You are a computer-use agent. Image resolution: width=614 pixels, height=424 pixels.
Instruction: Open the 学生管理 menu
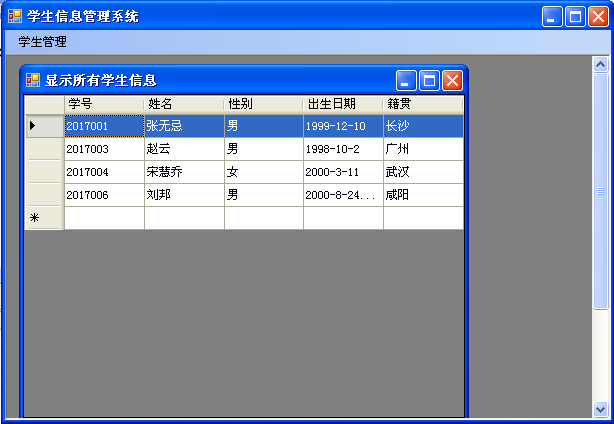coord(43,42)
